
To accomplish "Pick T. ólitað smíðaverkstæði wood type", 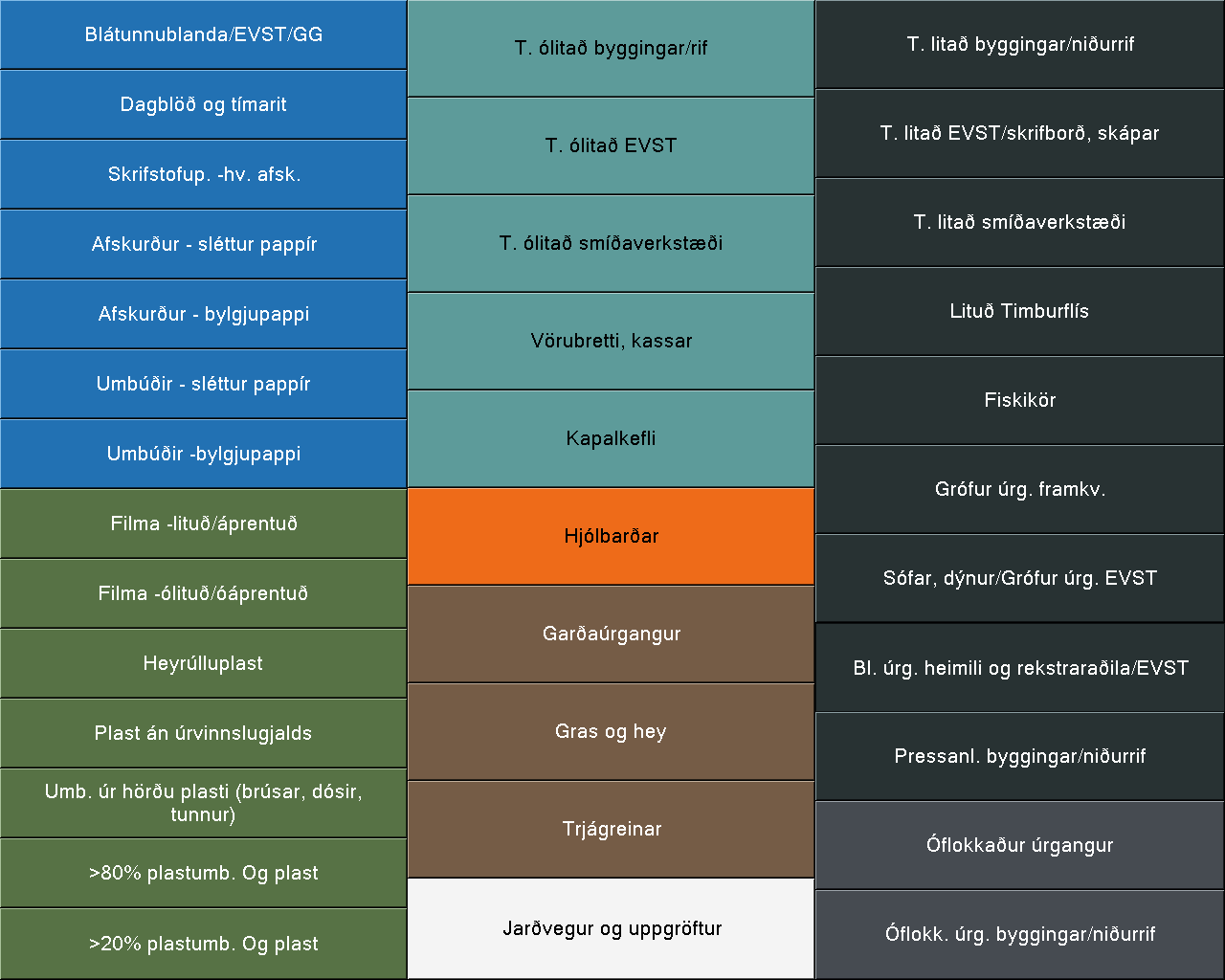I will (611, 243).
